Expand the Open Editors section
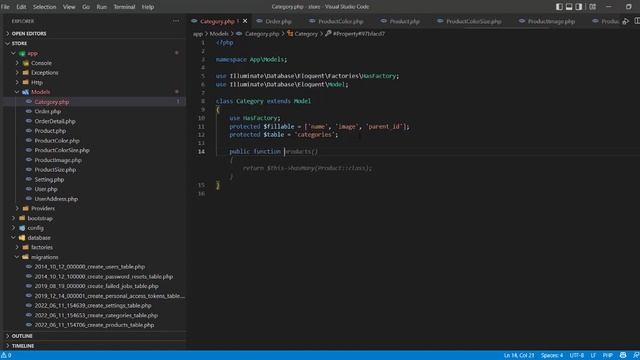The width and height of the screenshot is (640, 360). (x=93, y=33)
